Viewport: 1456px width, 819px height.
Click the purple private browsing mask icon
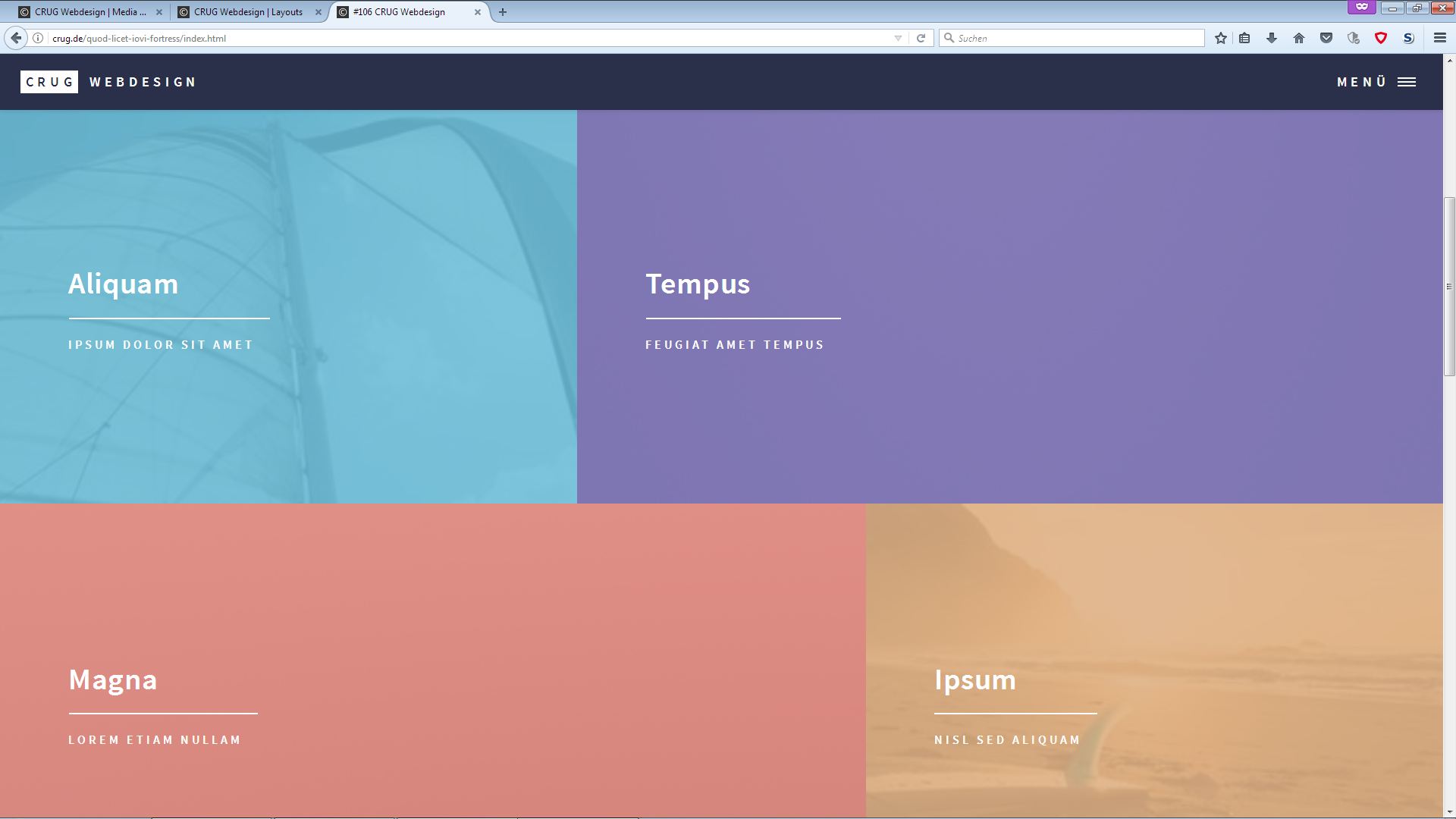(1362, 7)
